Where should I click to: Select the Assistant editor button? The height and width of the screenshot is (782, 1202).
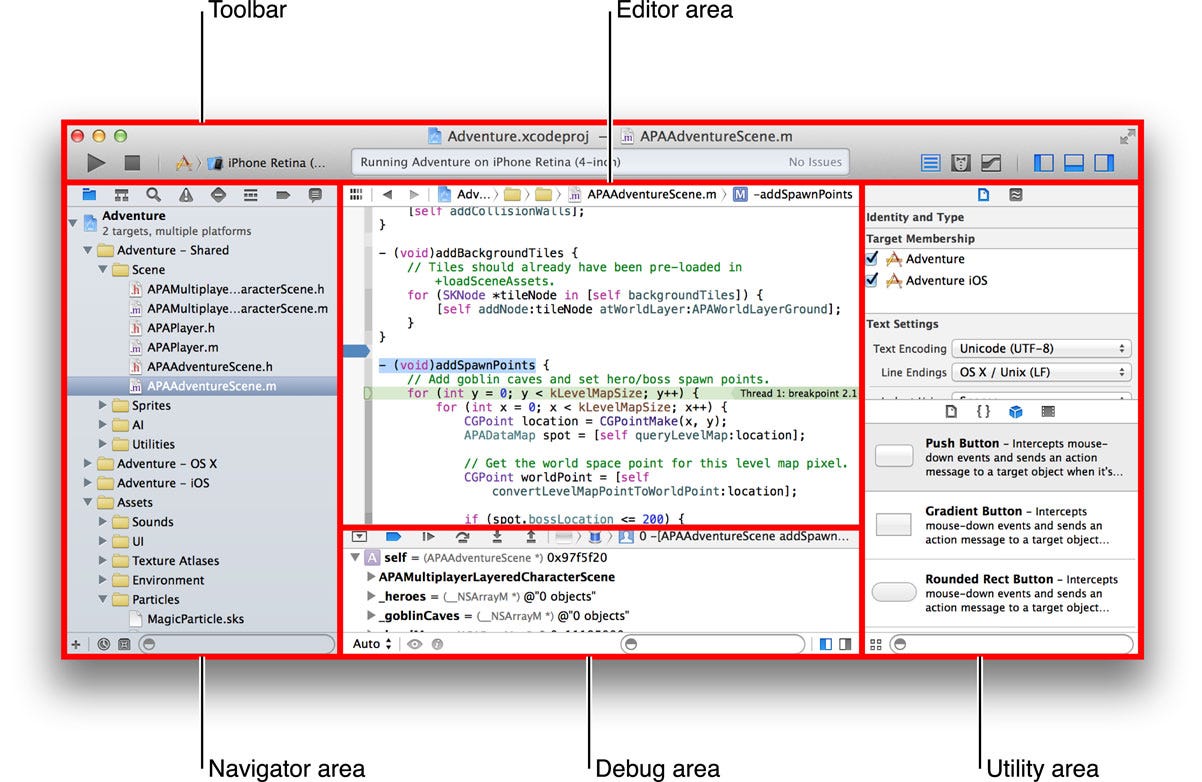click(x=961, y=163)
